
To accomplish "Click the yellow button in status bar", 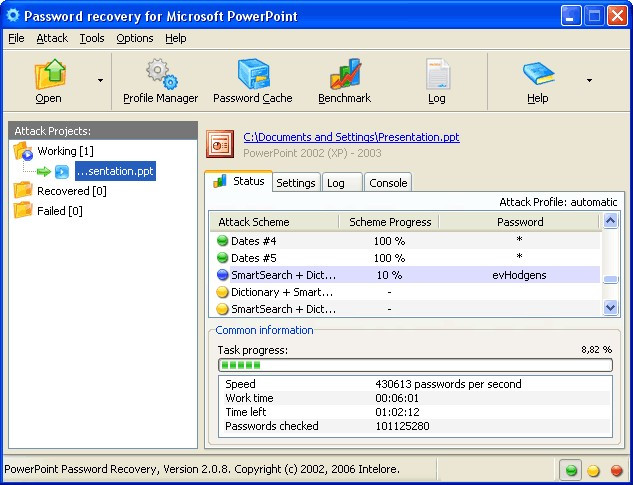I will (593, 470).
